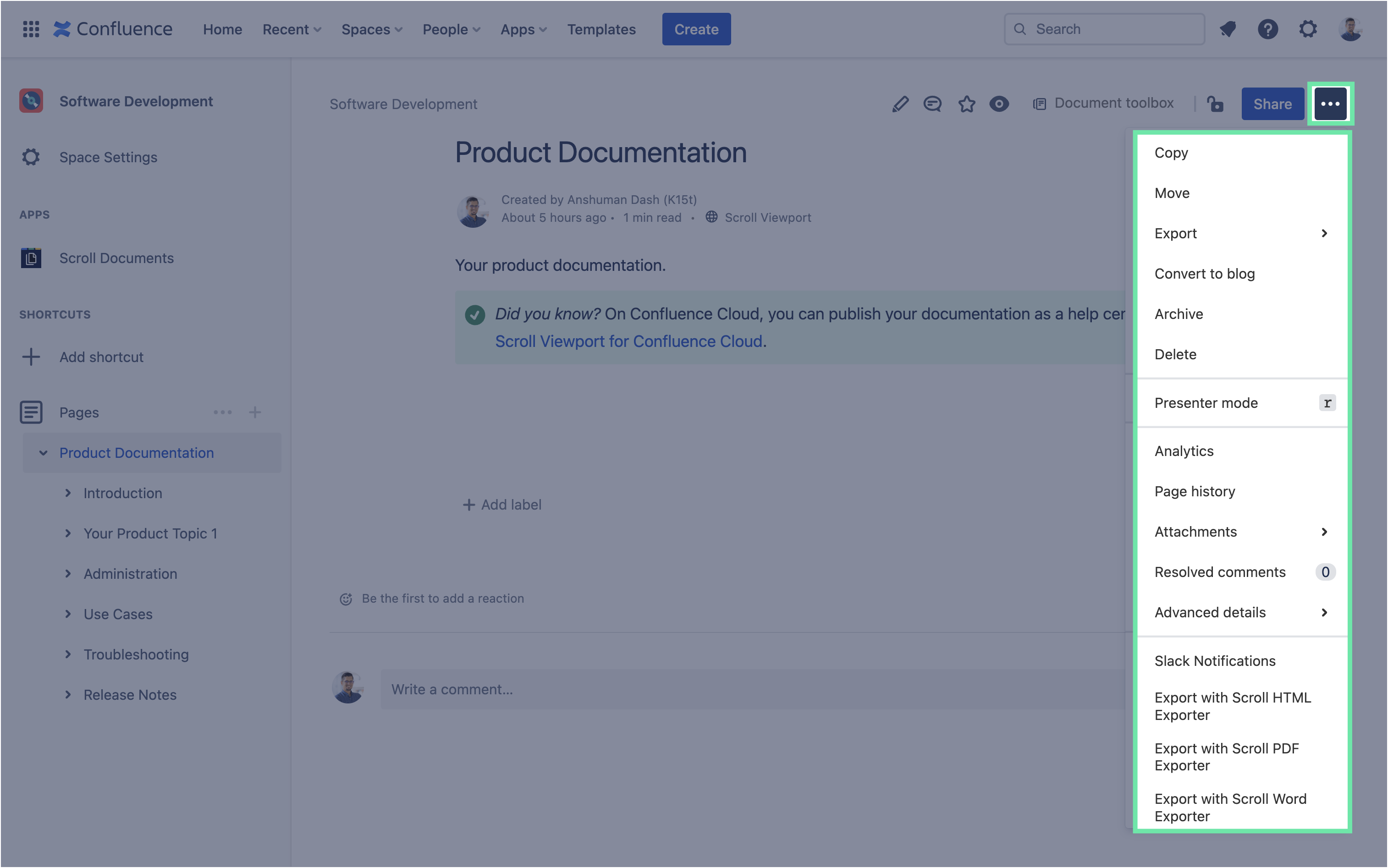Screen dimensions: 1388x868
Task: Open page restrictions lock icon
Action: [1215, 104]
